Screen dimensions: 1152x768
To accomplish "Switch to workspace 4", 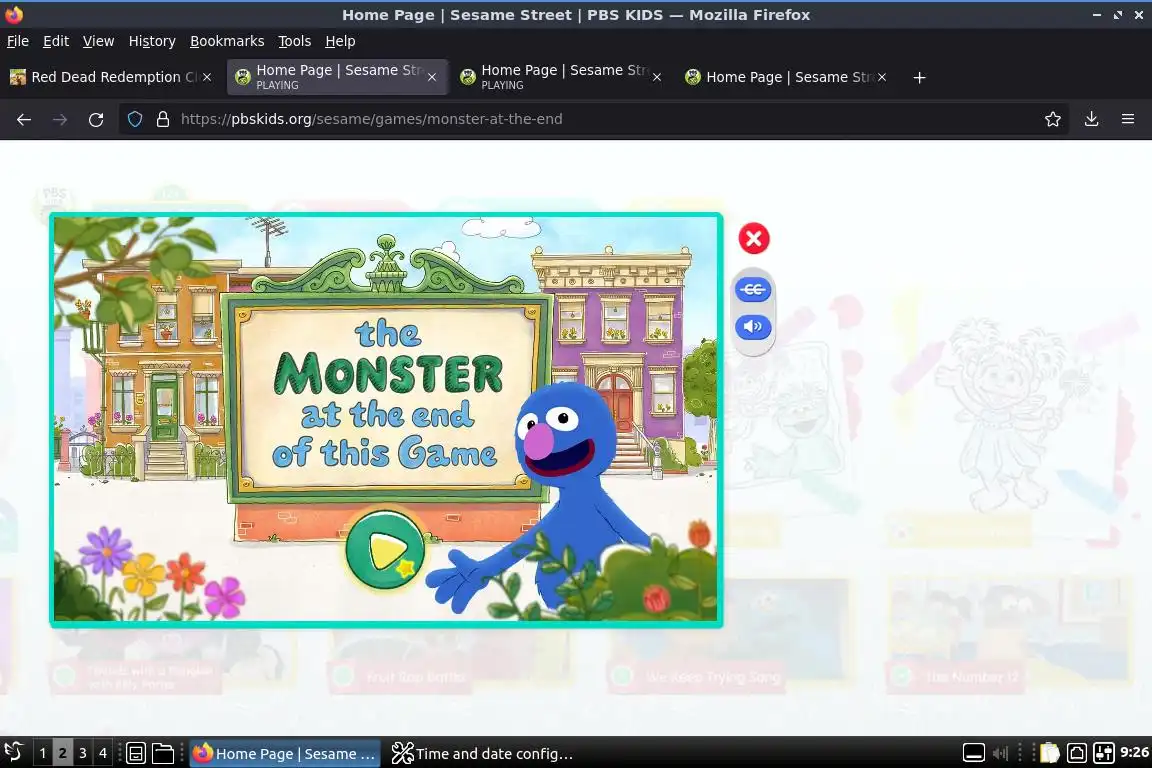I will 102,753.
